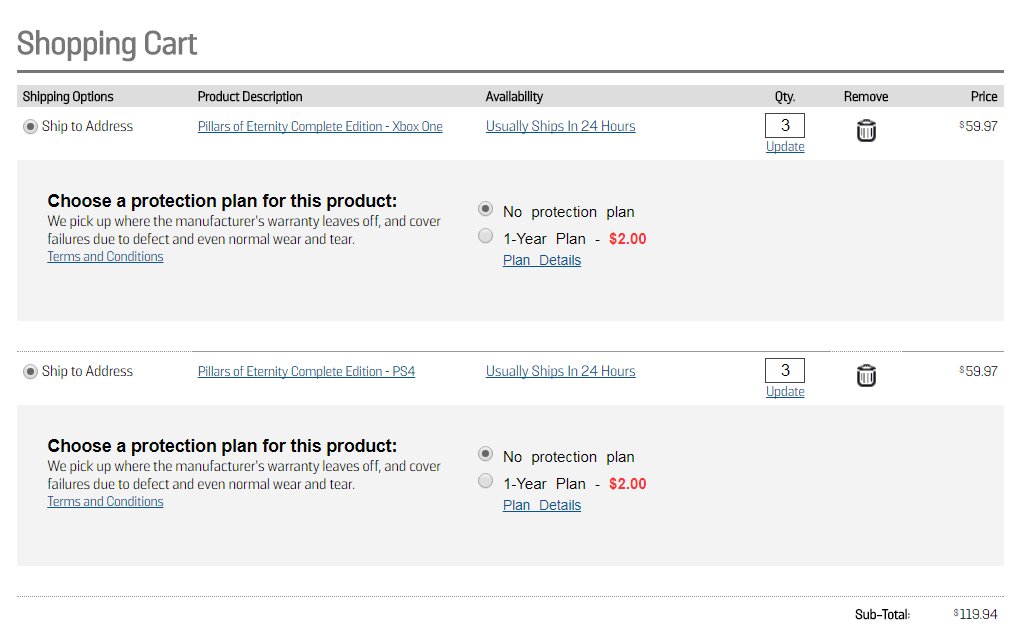Choose 1-Year Plan for PS4 game
The width and height of the screenshot is (1019, 635).
485,481
